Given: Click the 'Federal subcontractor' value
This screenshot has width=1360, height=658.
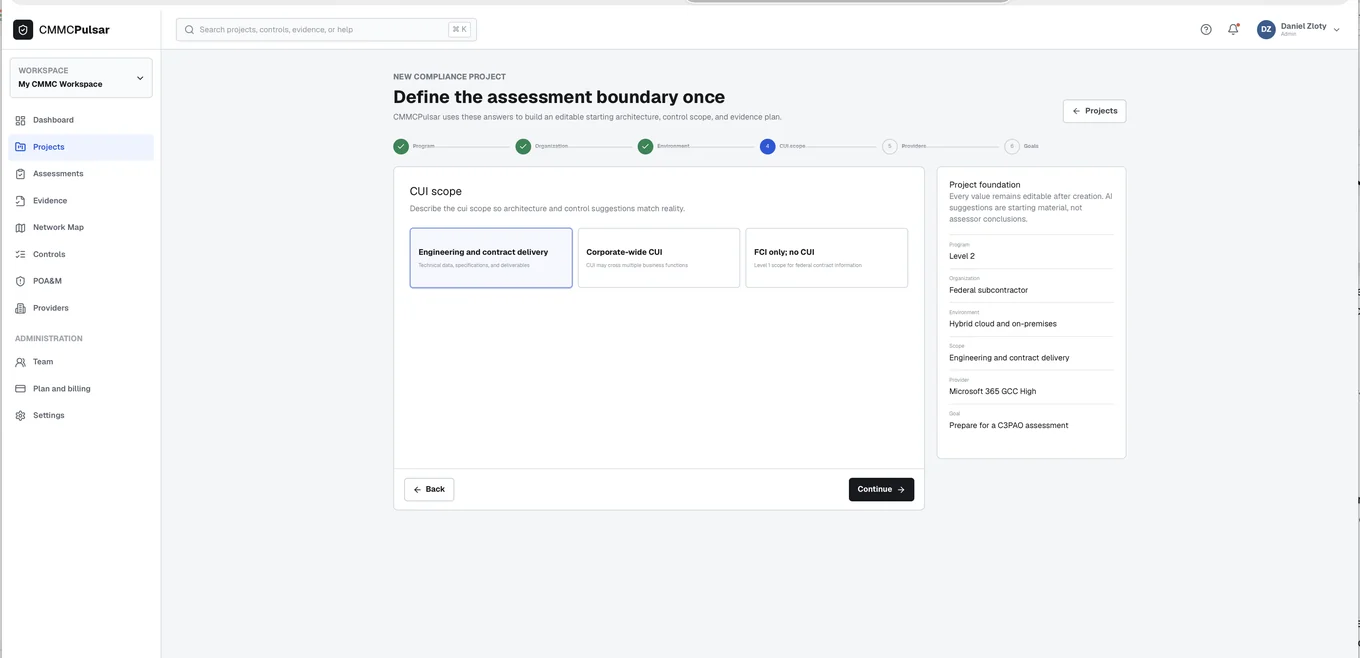Looking at the screenshot, I should pos(988,290).
